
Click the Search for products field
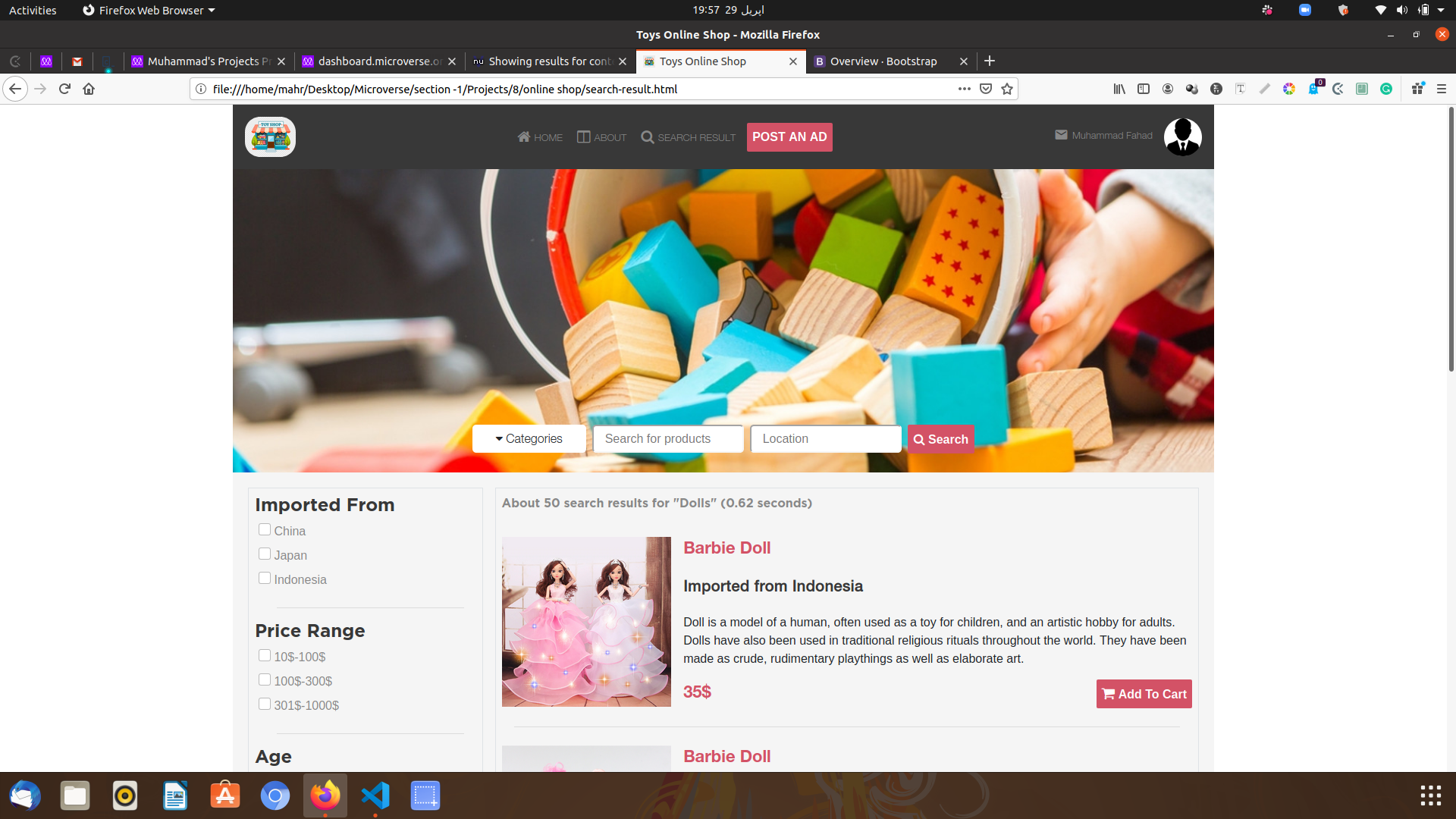667,438
